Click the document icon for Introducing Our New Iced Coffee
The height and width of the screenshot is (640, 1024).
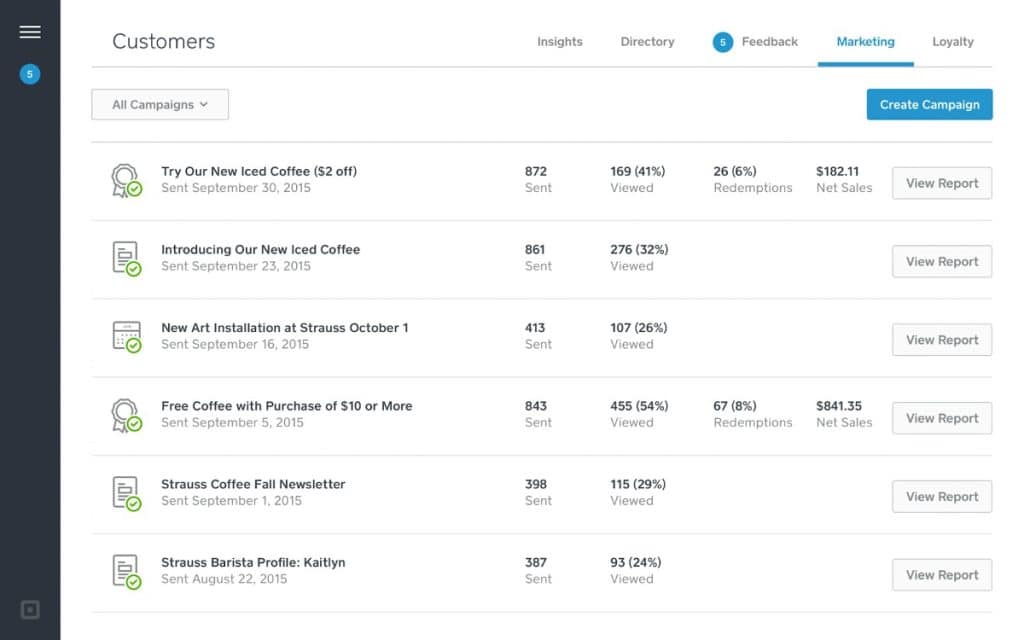pos(125,258)
